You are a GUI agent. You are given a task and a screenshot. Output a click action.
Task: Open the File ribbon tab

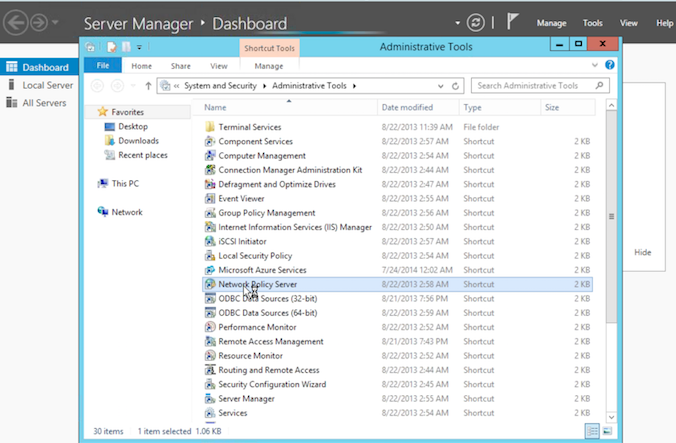pyautogui.click(x=103, y=66)
